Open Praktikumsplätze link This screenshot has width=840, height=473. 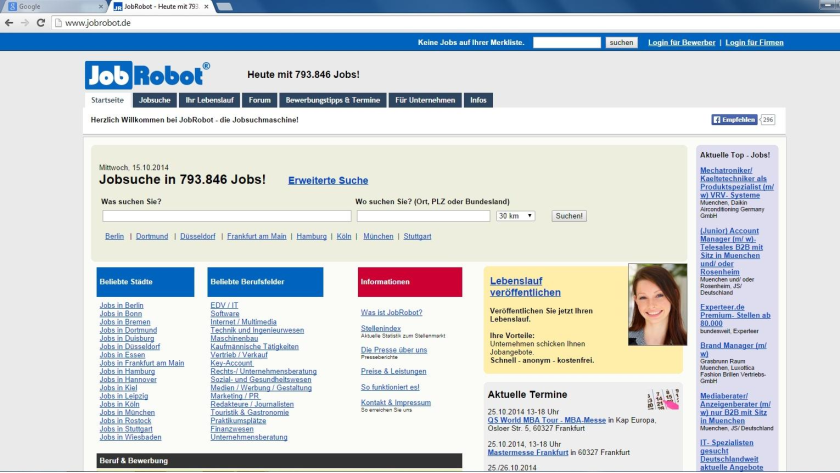click(238, 421)
